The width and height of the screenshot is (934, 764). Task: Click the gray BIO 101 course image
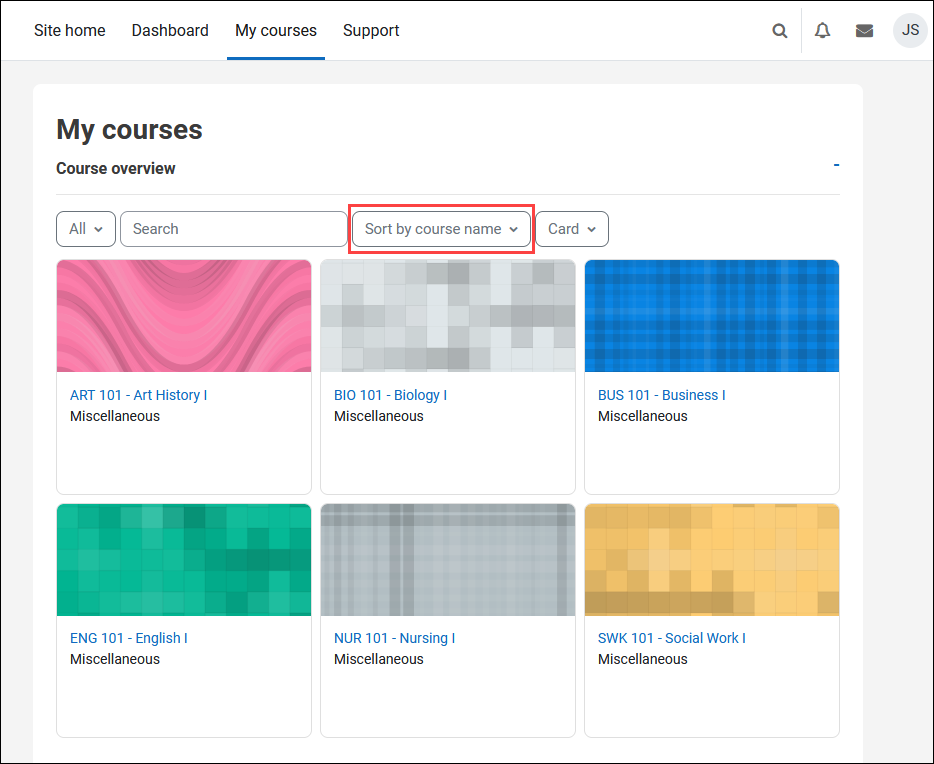448,316
